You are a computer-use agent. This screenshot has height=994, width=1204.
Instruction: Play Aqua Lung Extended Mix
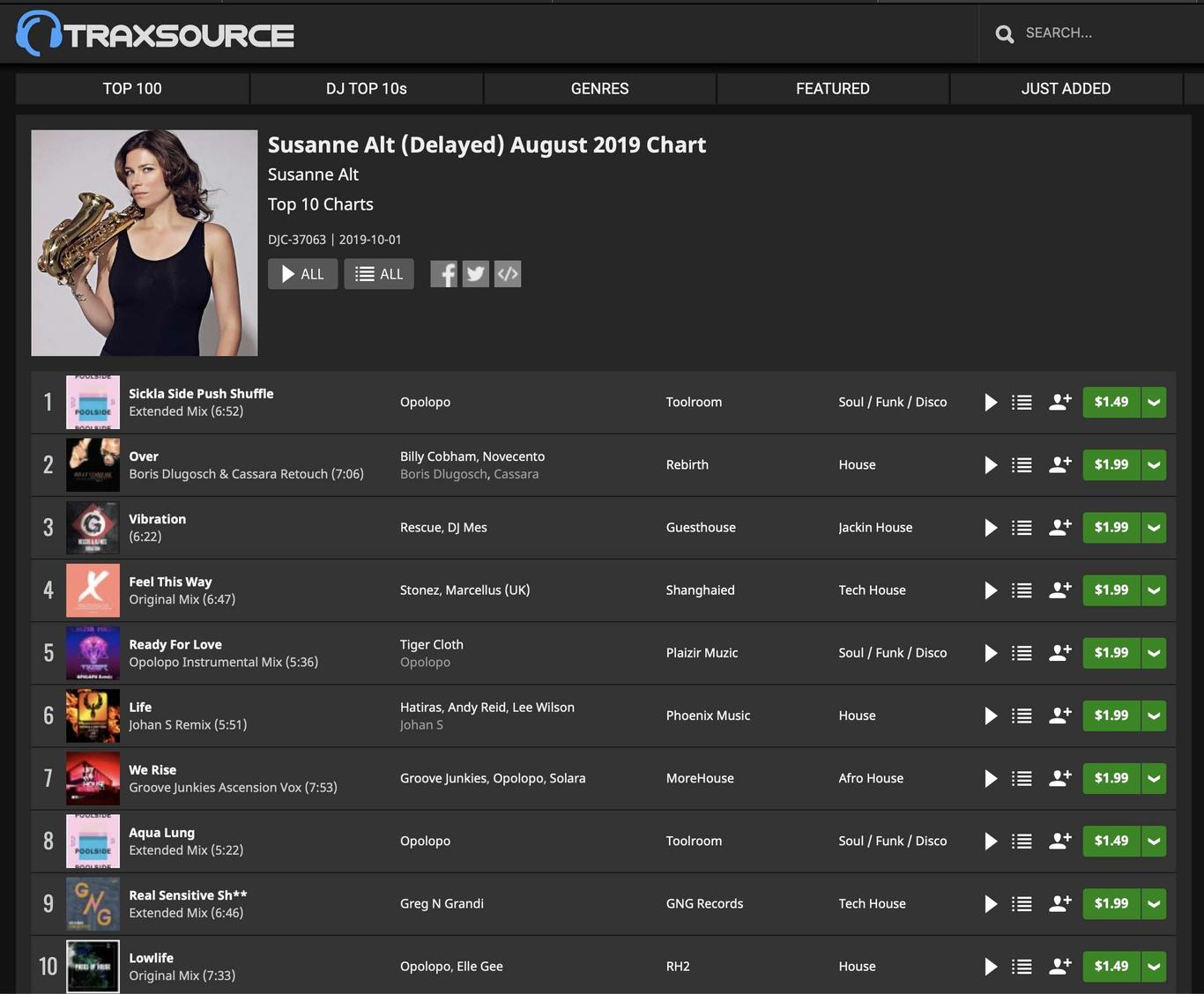[991, 842]
